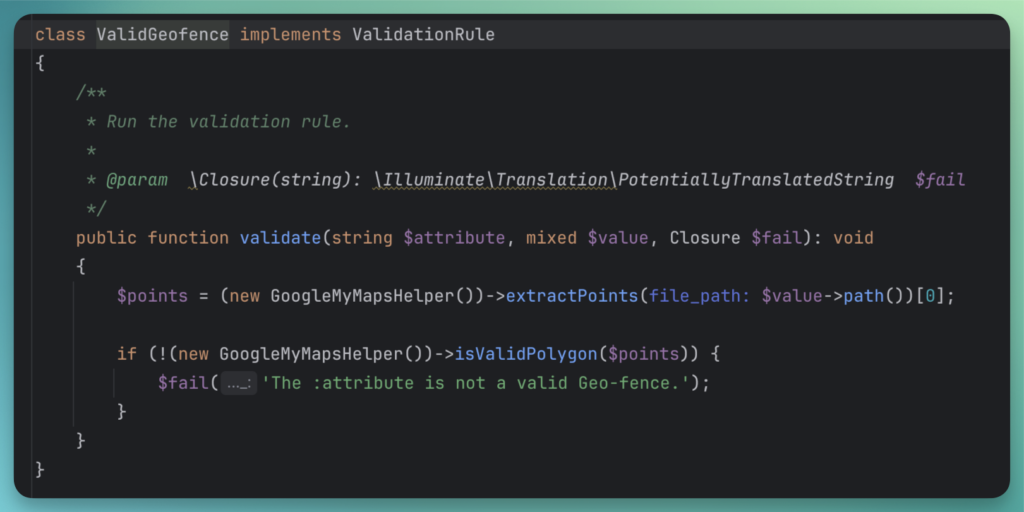This screenshot has height=512, width=1024.
Task: Click the implements keyword
Action: point(290,35)
